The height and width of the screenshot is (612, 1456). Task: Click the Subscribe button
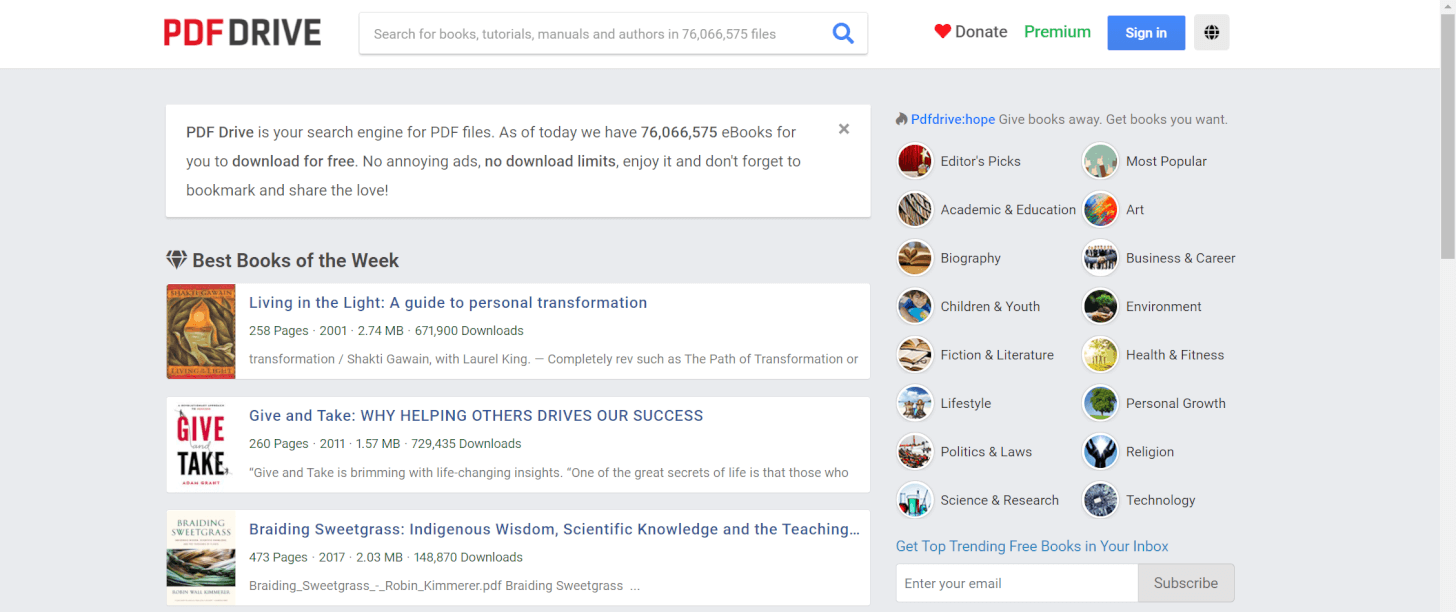tap(1186, 583)
